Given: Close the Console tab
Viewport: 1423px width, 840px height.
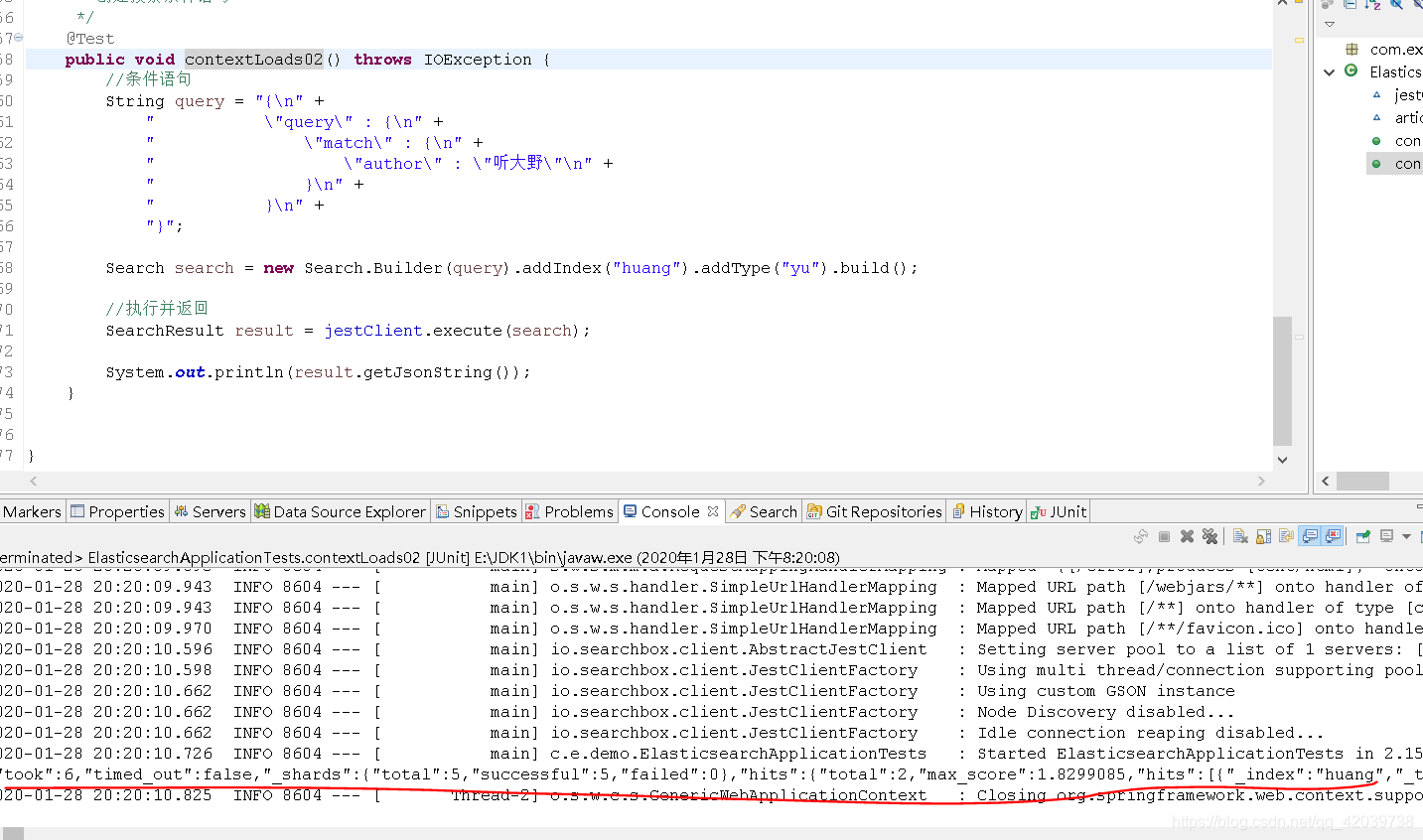Looking at the screenshot, I should (713, 511).
